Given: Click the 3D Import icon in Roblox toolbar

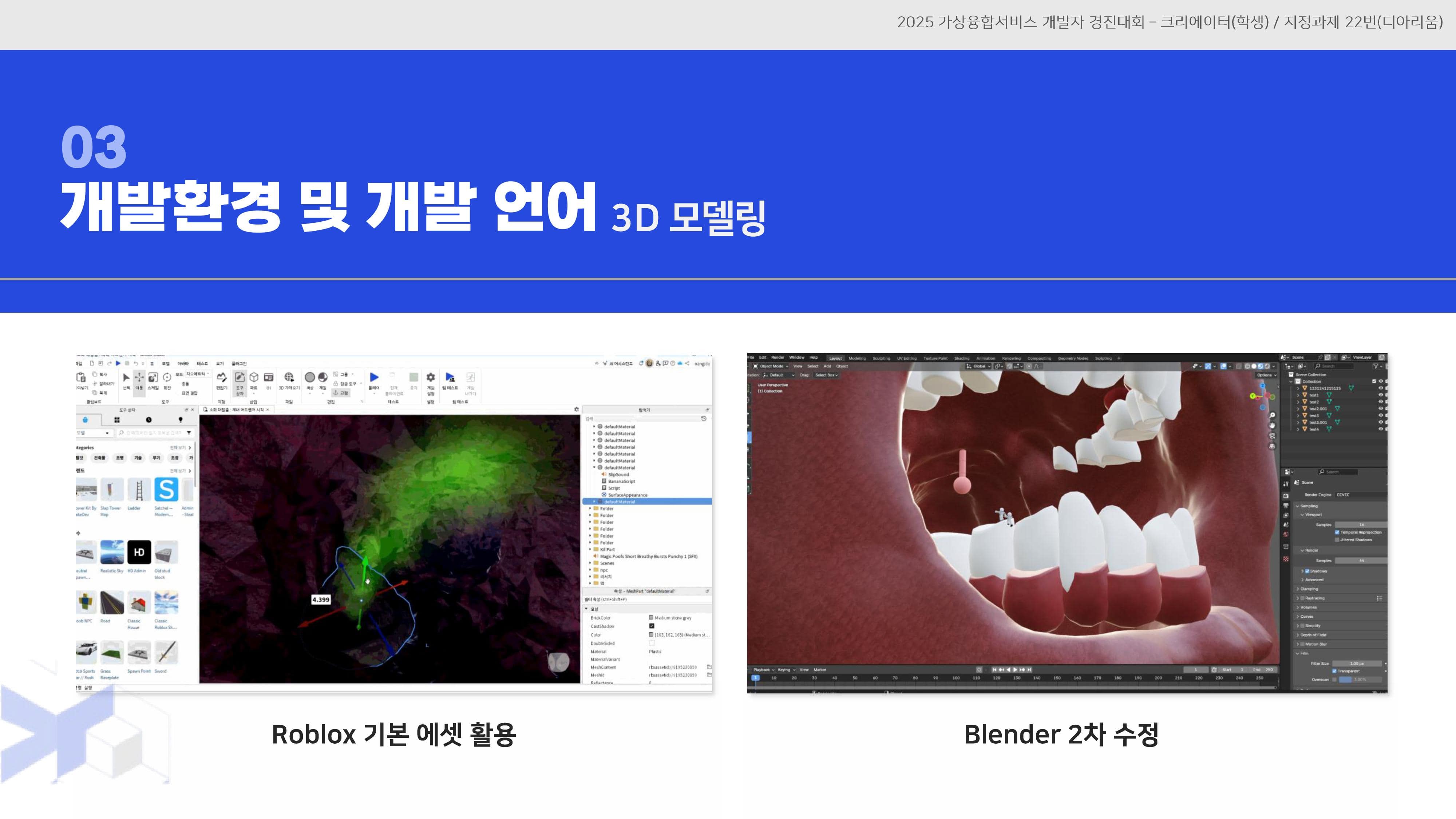Looking at the screenshot, I should [x=290, y=376].
